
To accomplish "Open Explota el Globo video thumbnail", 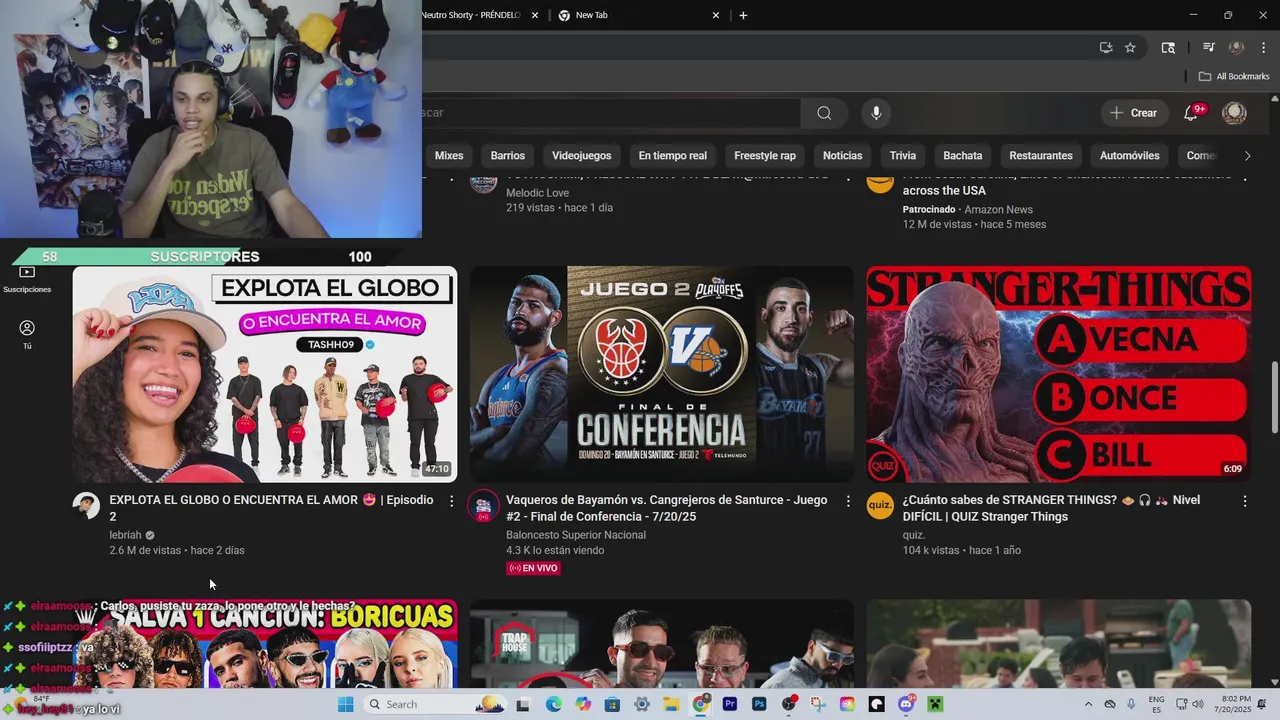I will [265, 374].
